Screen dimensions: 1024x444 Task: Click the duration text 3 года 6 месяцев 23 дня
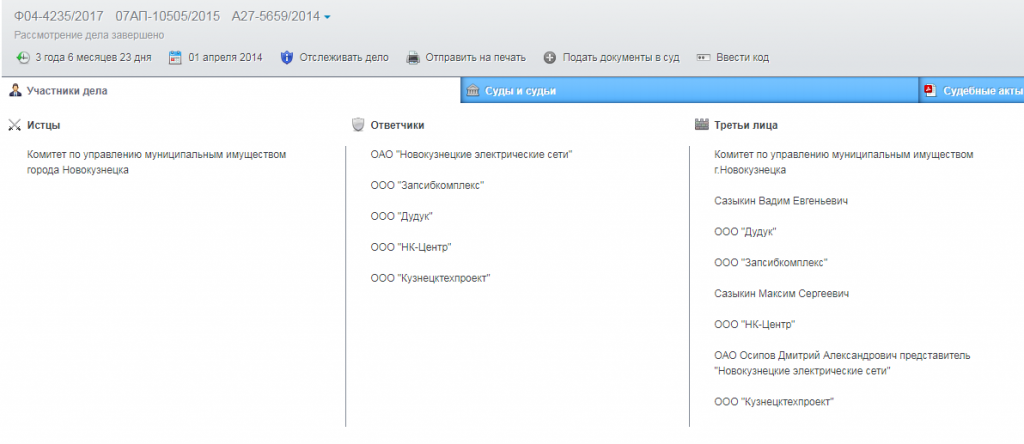(93, 57)
